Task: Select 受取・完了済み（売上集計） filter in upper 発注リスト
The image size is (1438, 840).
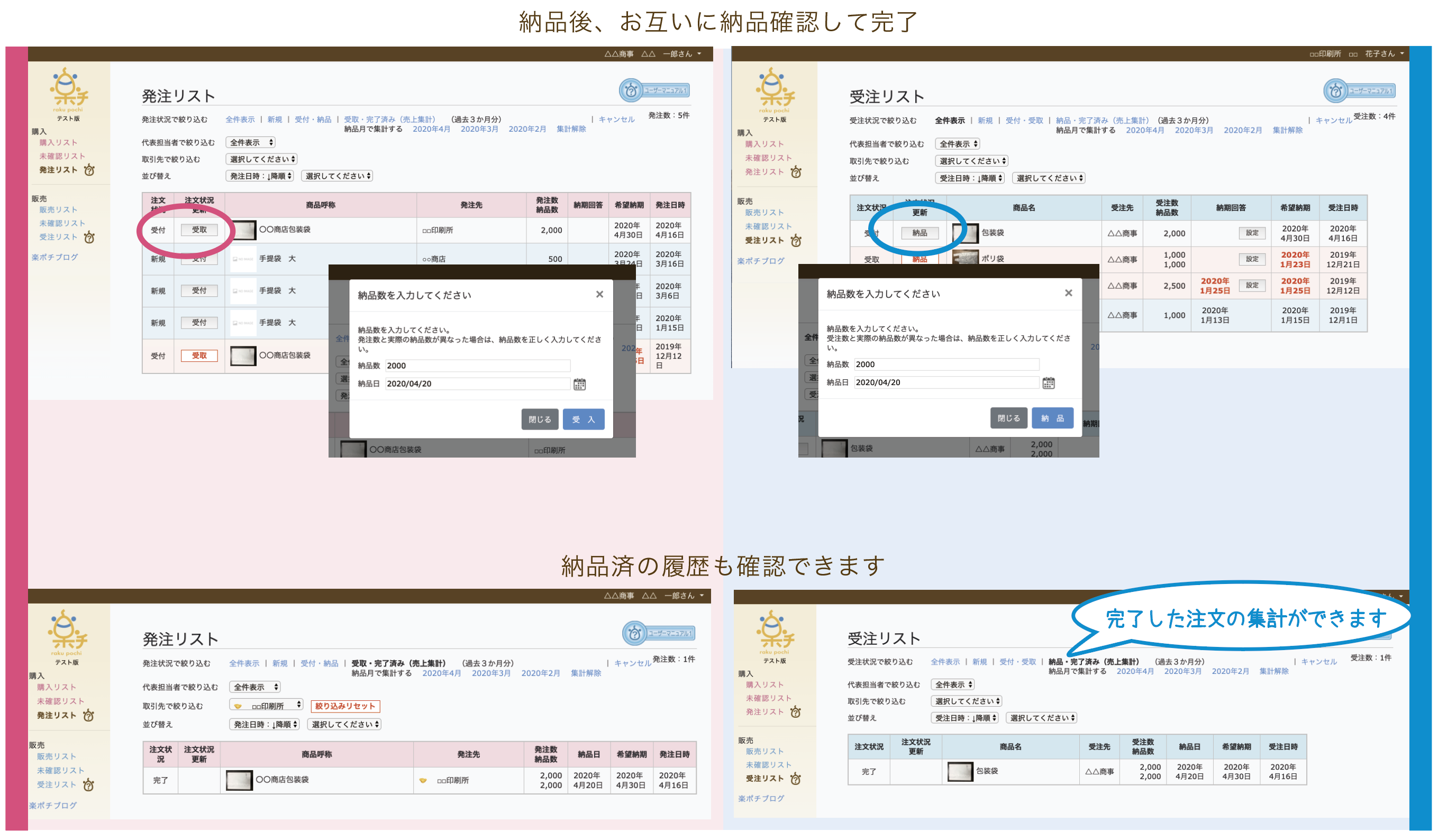Action: point(389,119)
